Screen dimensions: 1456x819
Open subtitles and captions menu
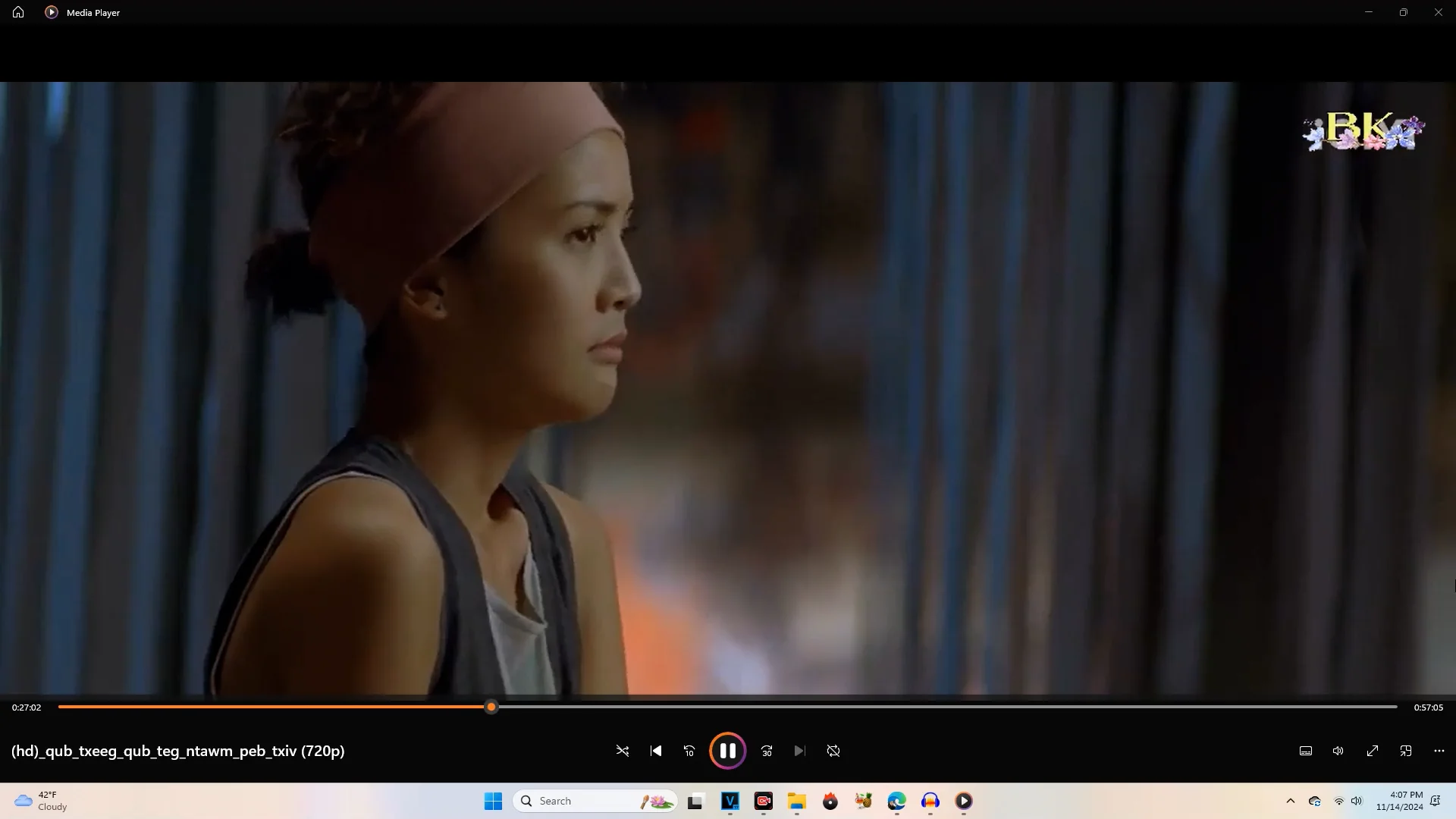tap(1306, 751)
